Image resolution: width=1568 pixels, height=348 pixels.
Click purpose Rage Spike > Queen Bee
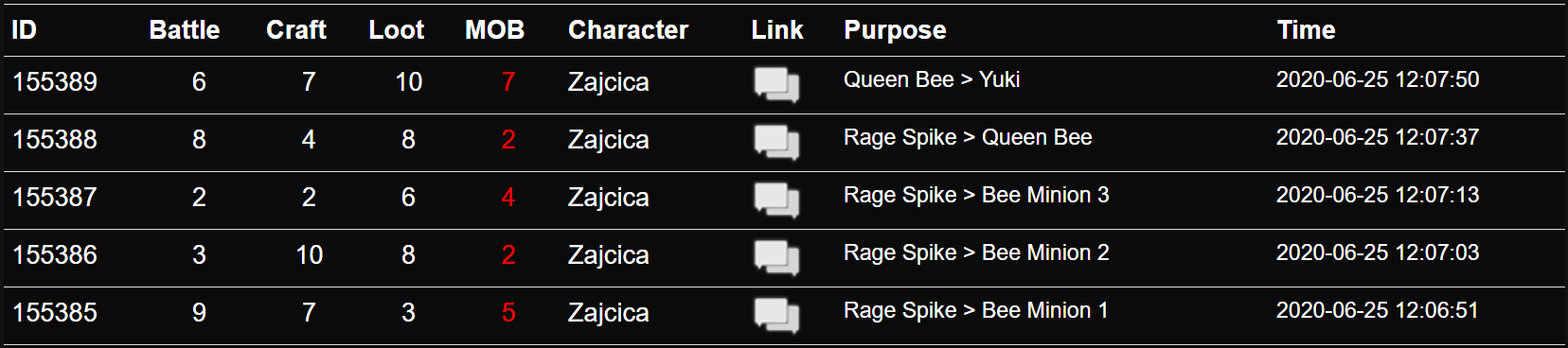tap(968, 138)
